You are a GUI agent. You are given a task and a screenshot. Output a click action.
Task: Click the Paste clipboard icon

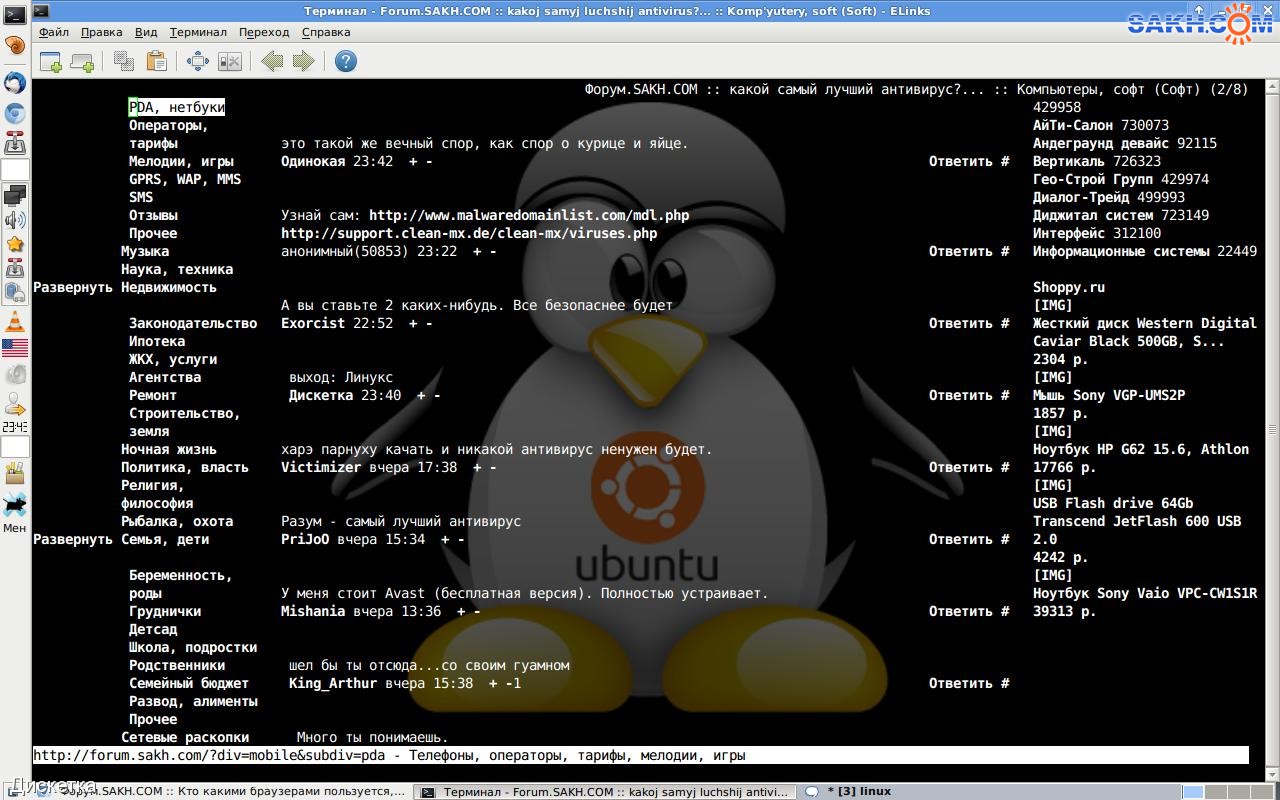click(156, 62)
